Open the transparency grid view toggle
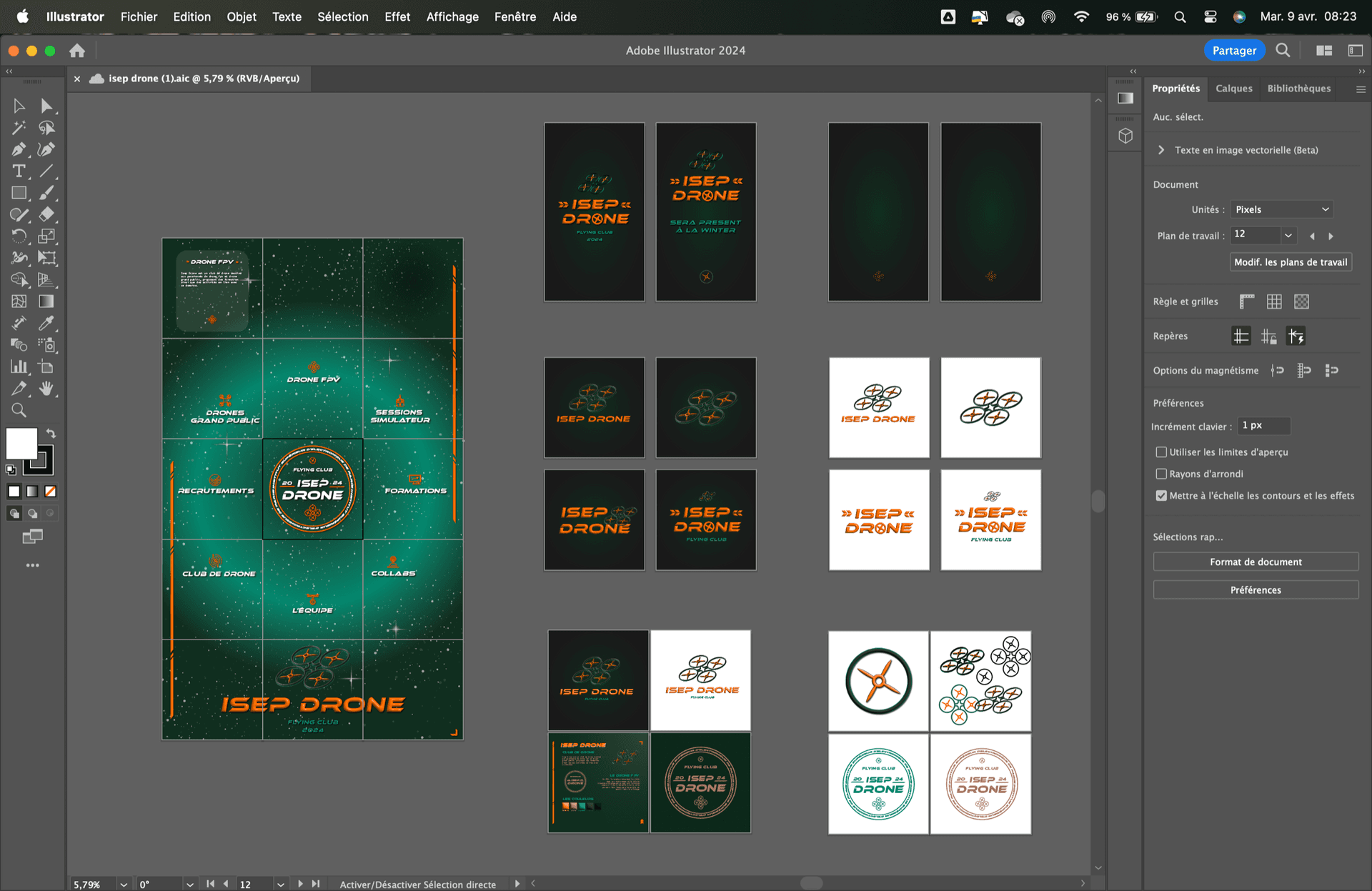 coord(1301,301)
